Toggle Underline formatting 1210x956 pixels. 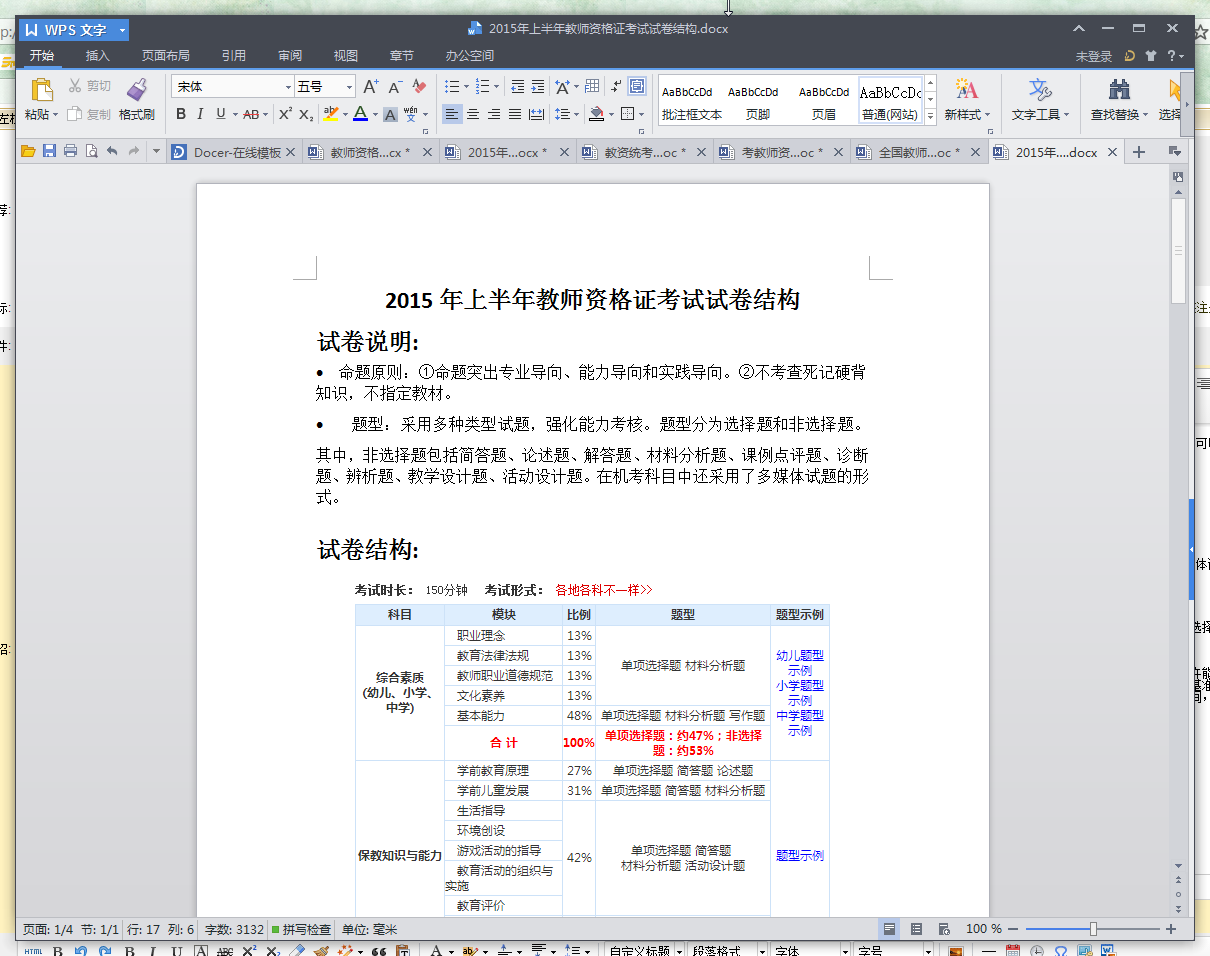pos(220,114)
